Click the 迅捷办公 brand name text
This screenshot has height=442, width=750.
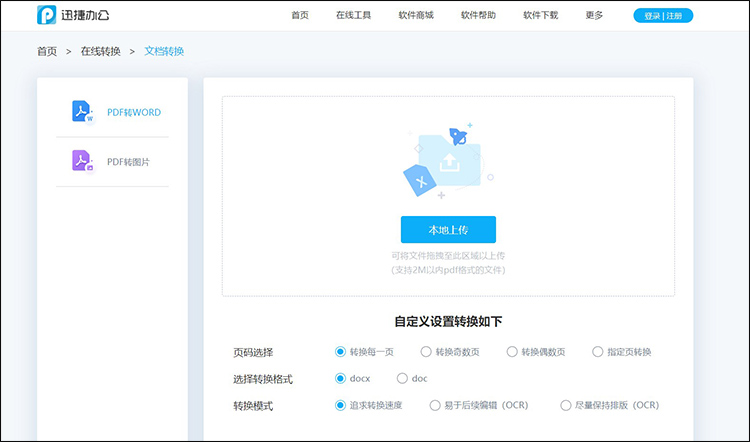point(85,15)
